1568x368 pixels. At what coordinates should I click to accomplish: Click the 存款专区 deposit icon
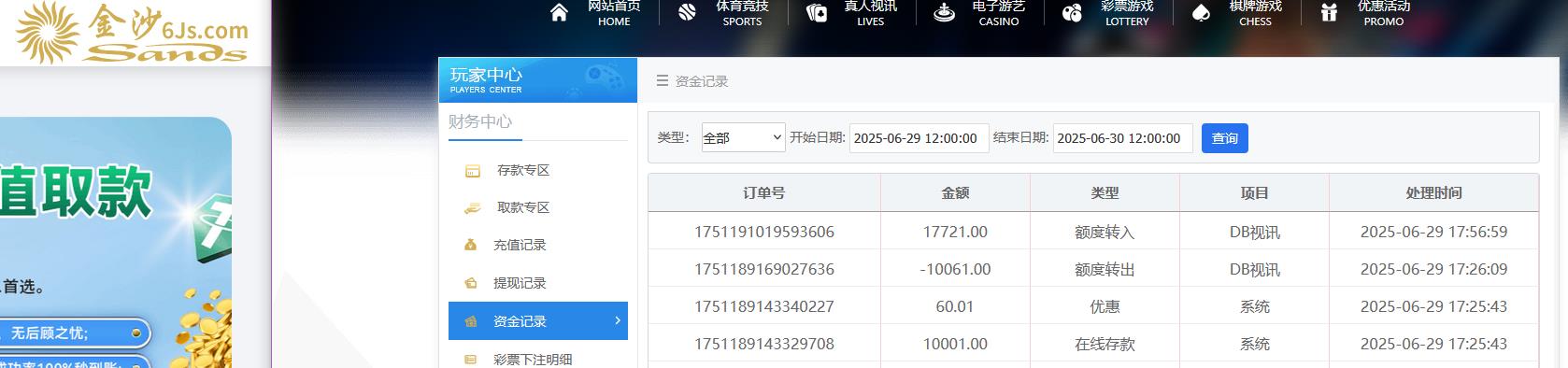coord(473,171)
